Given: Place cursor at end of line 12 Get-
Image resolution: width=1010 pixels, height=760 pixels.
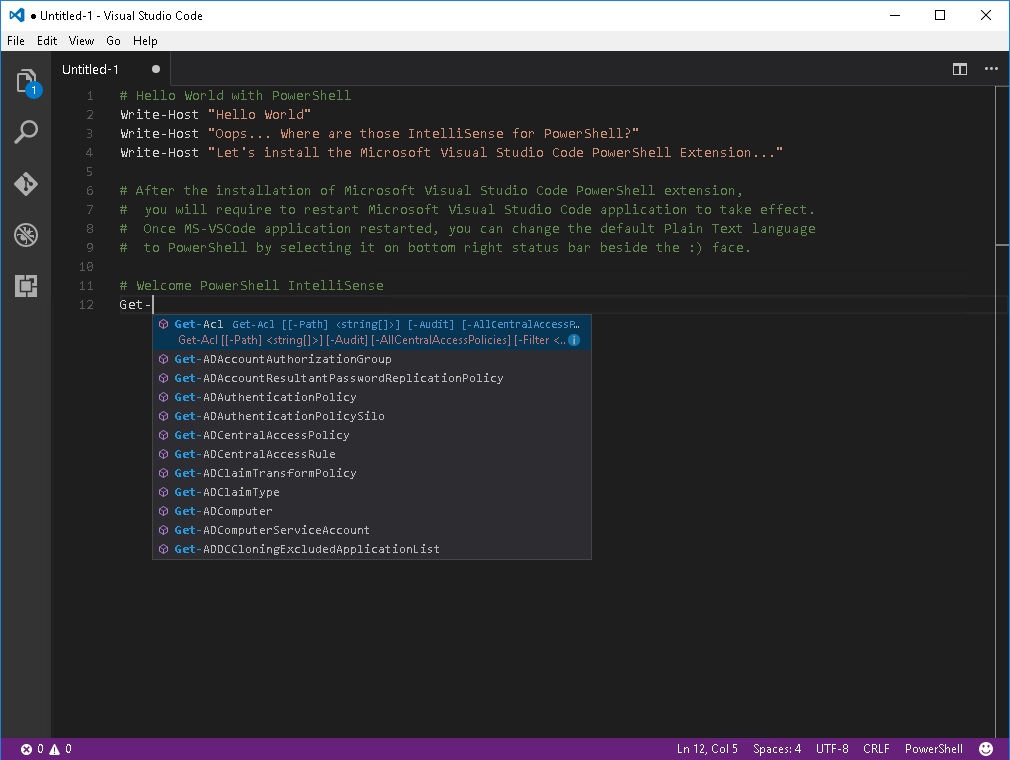Looking at the screenshot, I should 153,305.
